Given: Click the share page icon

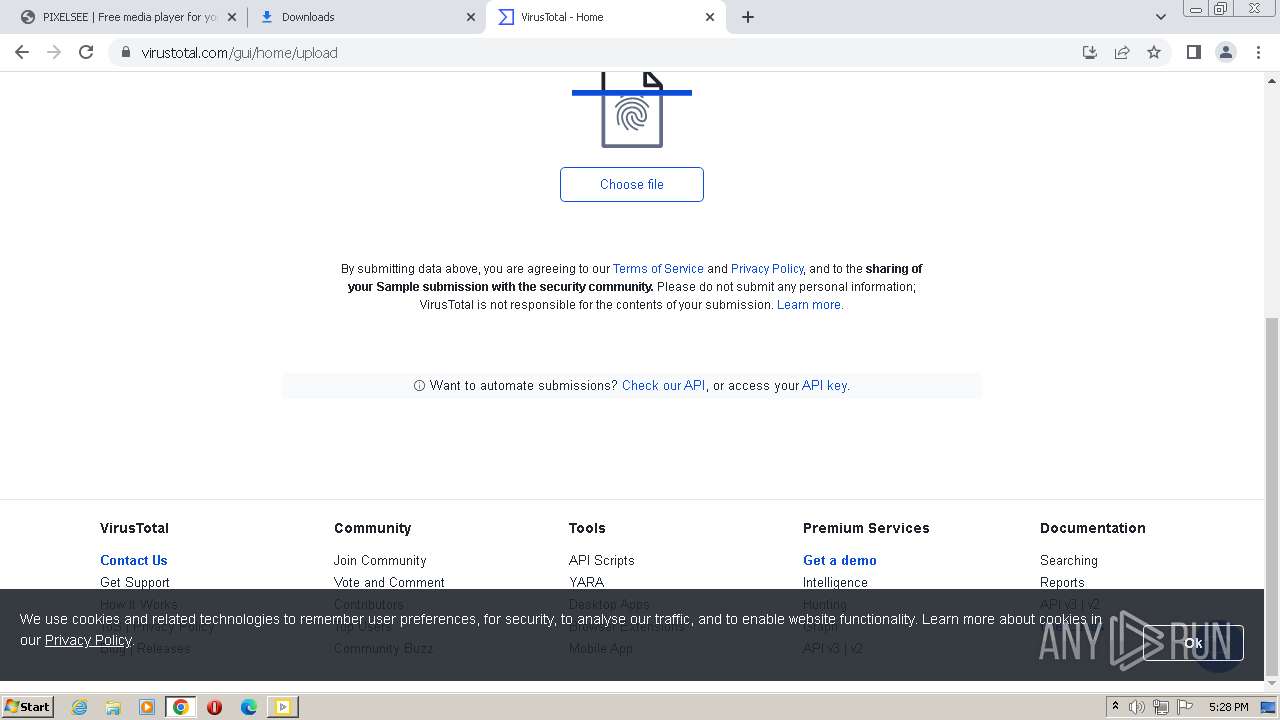Looking at the screenshot, I should (x=1122, y=52).
